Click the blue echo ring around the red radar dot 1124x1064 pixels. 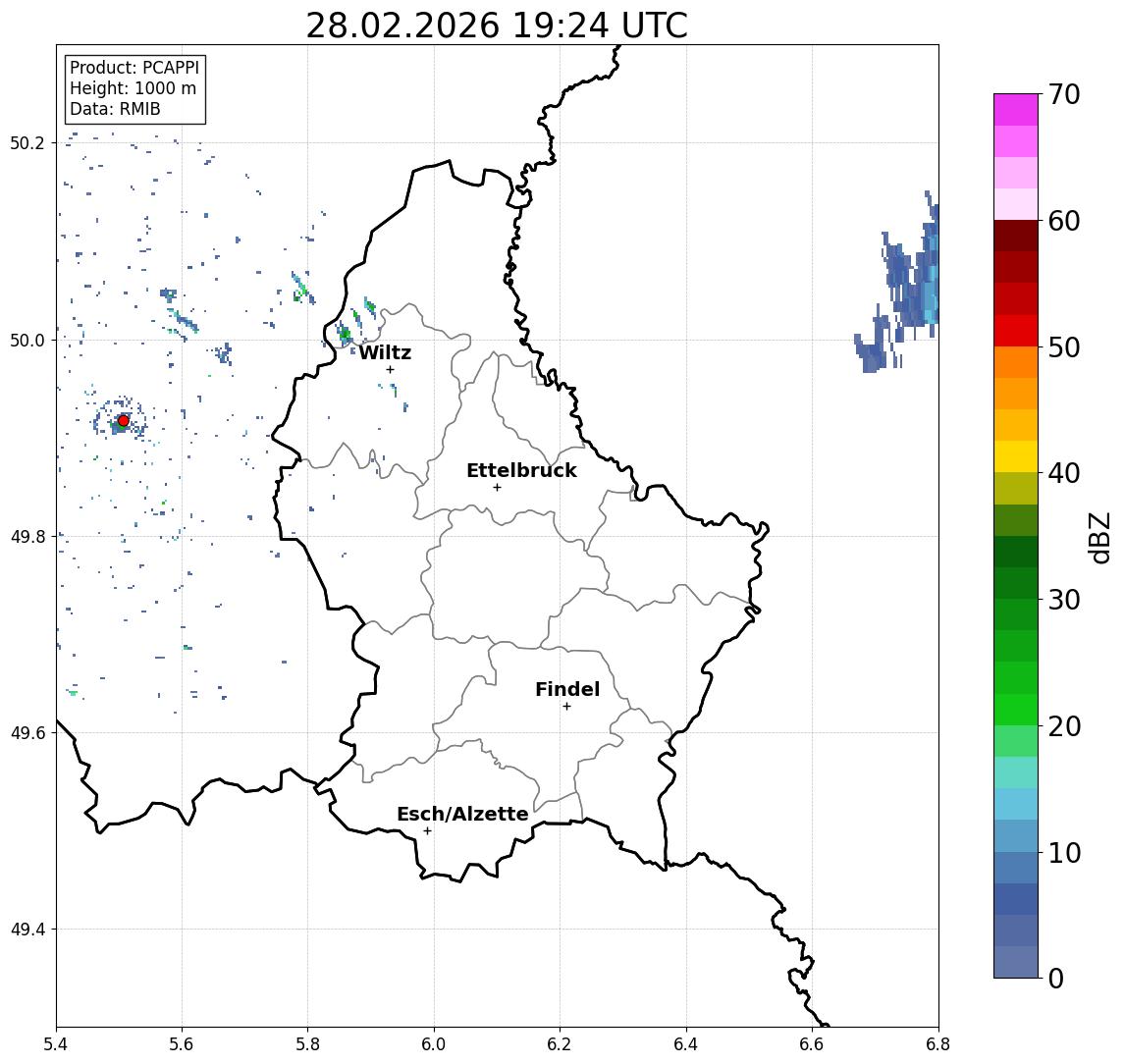point(121,418)
